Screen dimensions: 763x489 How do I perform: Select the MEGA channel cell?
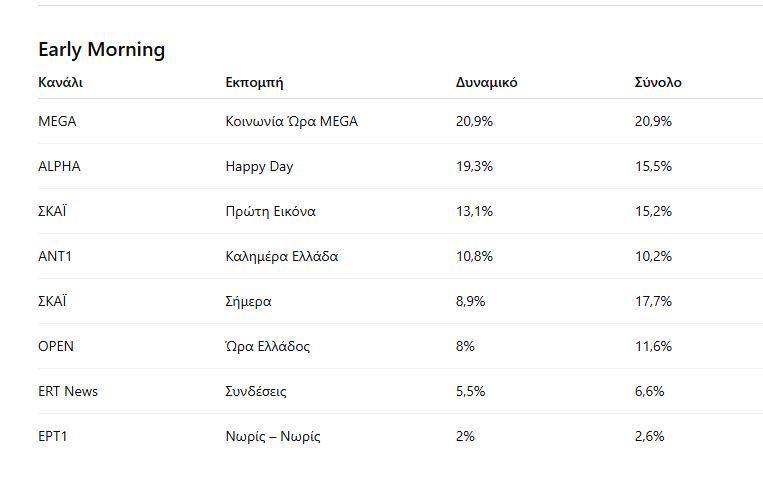click(x=57, y=121)
